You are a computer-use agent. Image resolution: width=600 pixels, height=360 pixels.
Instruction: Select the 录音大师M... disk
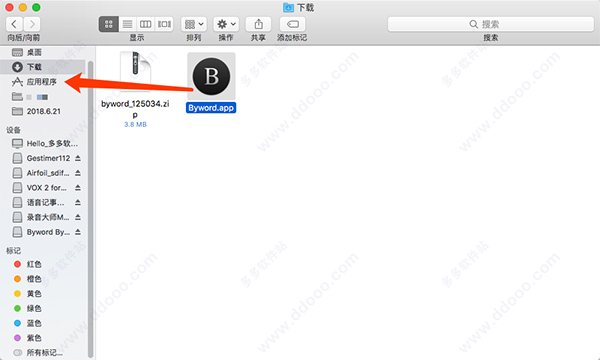point(41,217)
